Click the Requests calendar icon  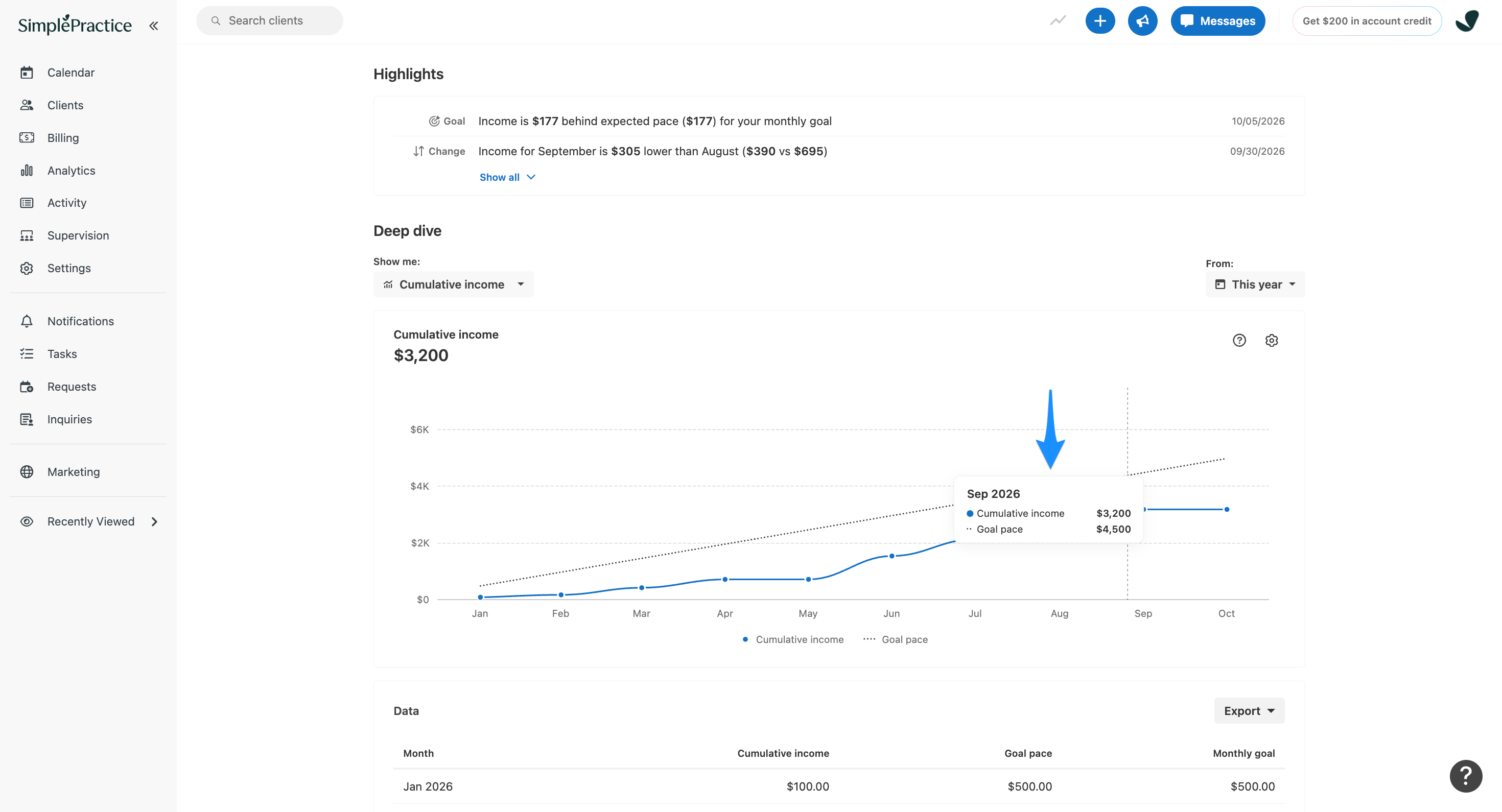point(27,387)
